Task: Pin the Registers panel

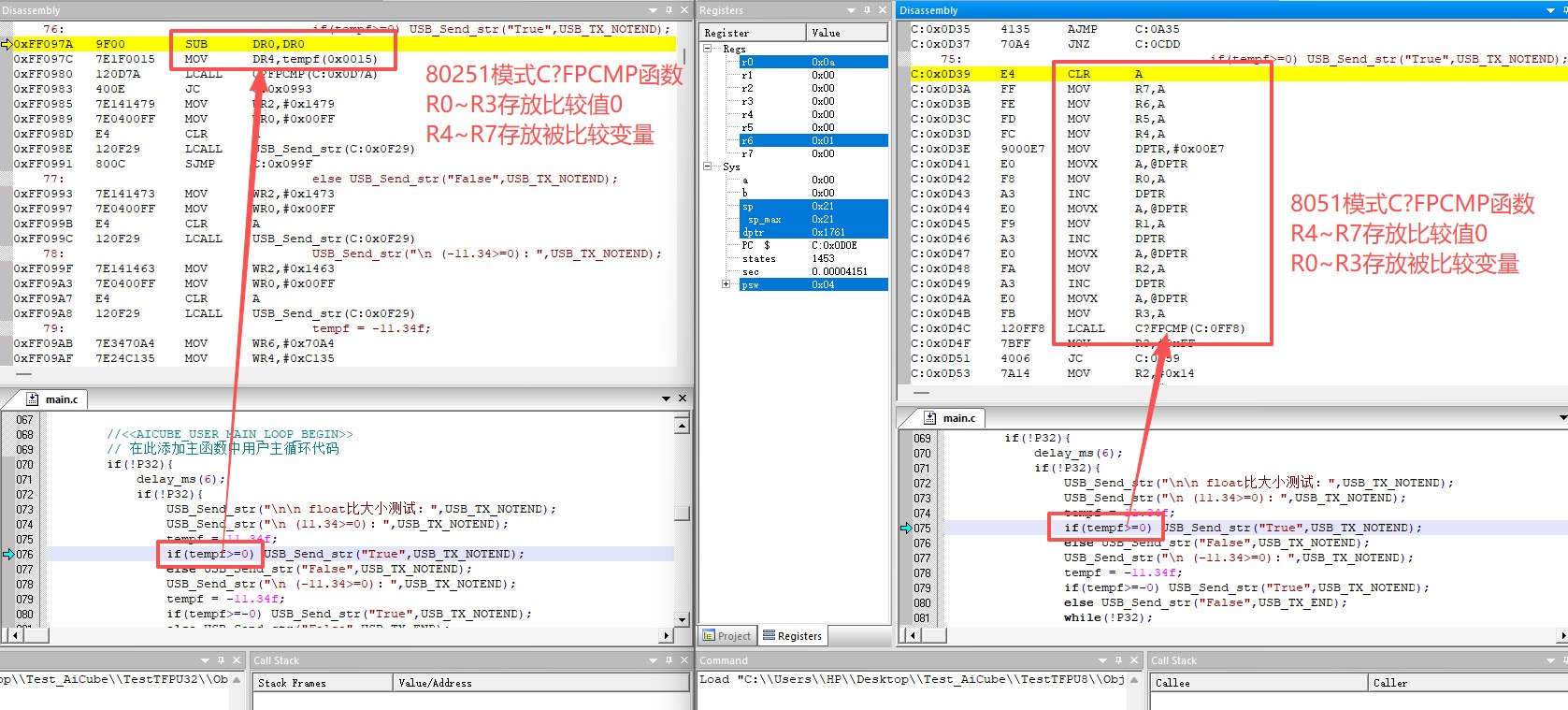Action: click(x=866, y=10)
